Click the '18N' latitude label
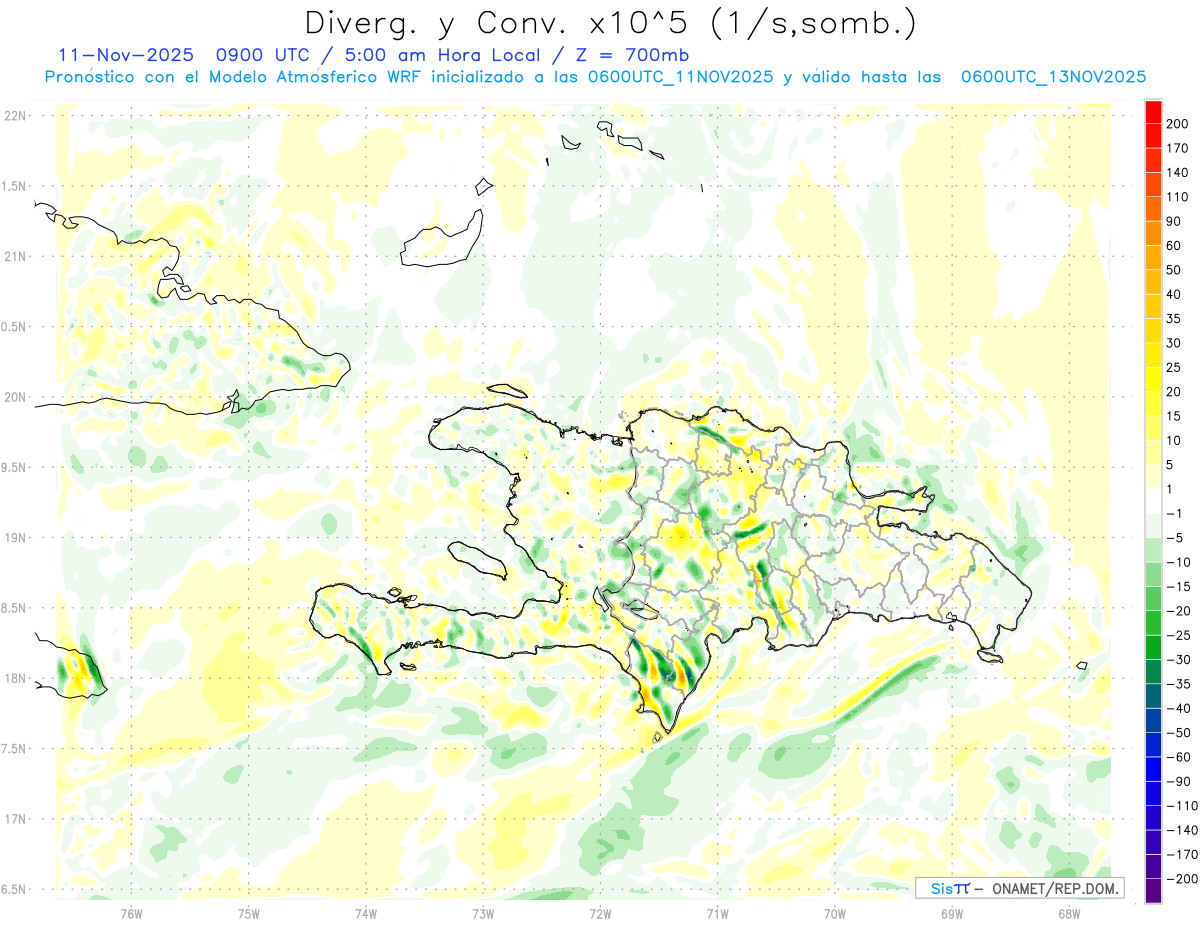The width and height of the screenshot is (1200, 927). pyautogui.click(x=14, y=678)
